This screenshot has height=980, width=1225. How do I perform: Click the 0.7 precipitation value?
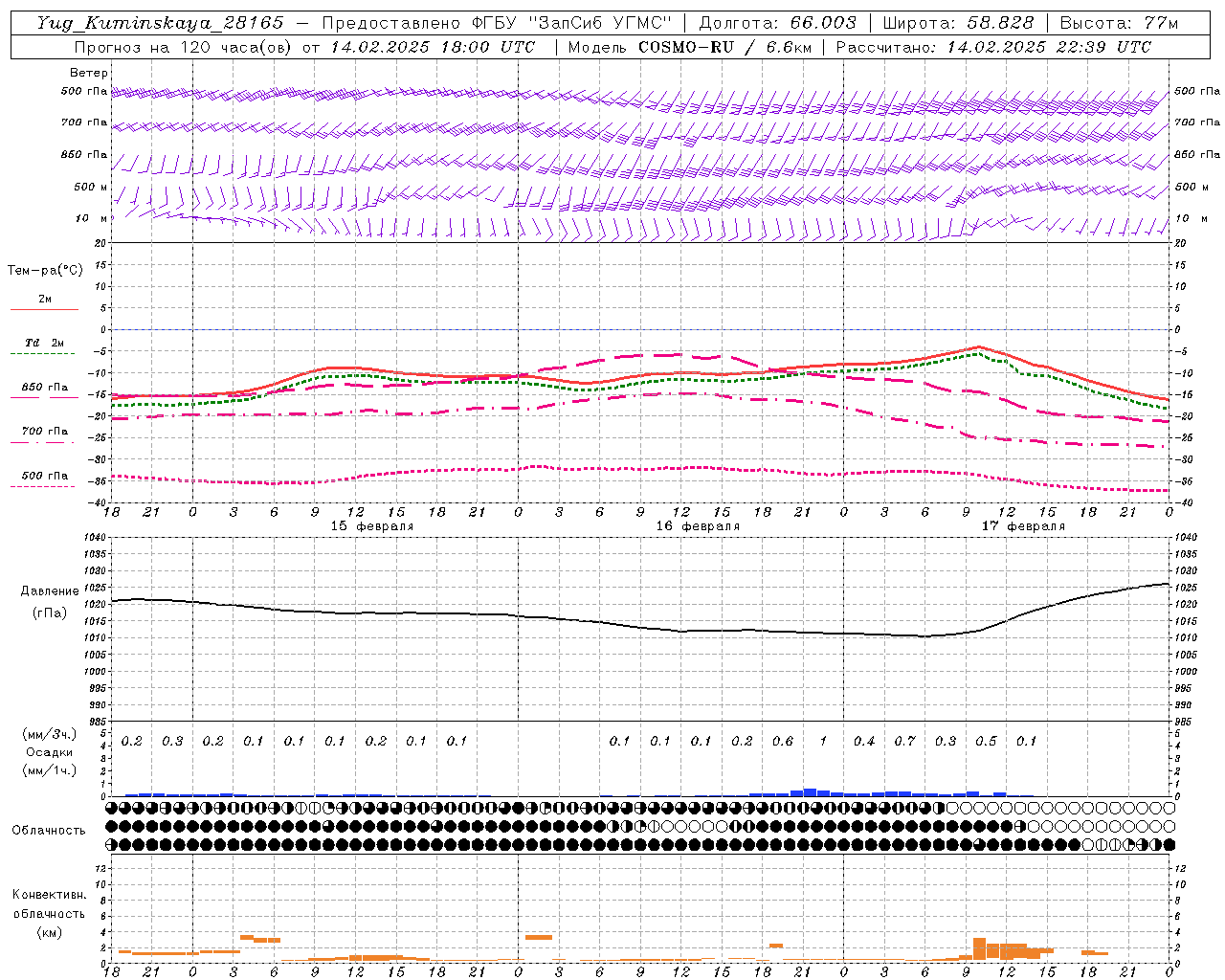(x=904, y=741)
